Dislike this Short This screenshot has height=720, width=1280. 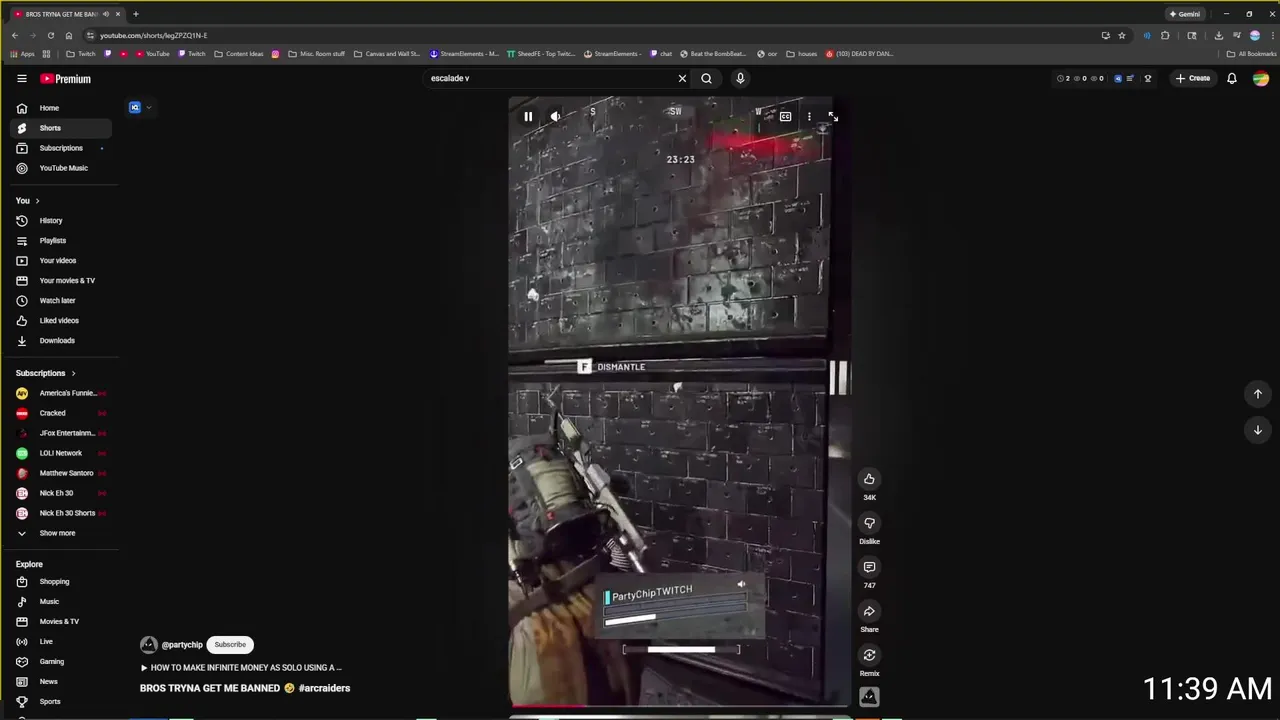pos(869,523)
